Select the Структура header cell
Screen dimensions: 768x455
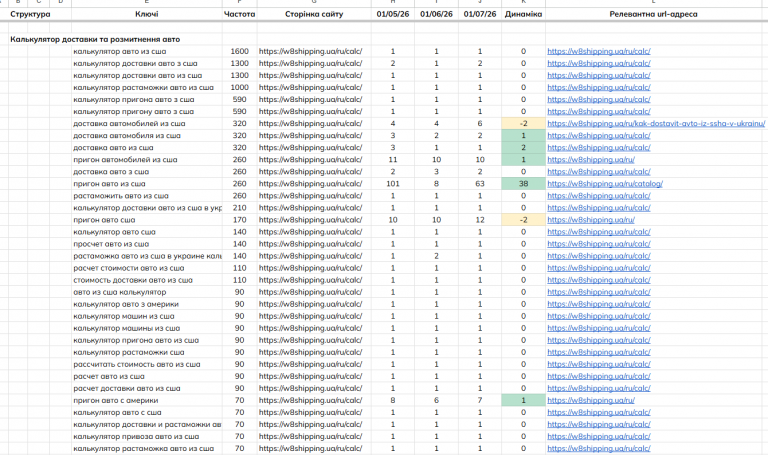click(x=30, y=14)
